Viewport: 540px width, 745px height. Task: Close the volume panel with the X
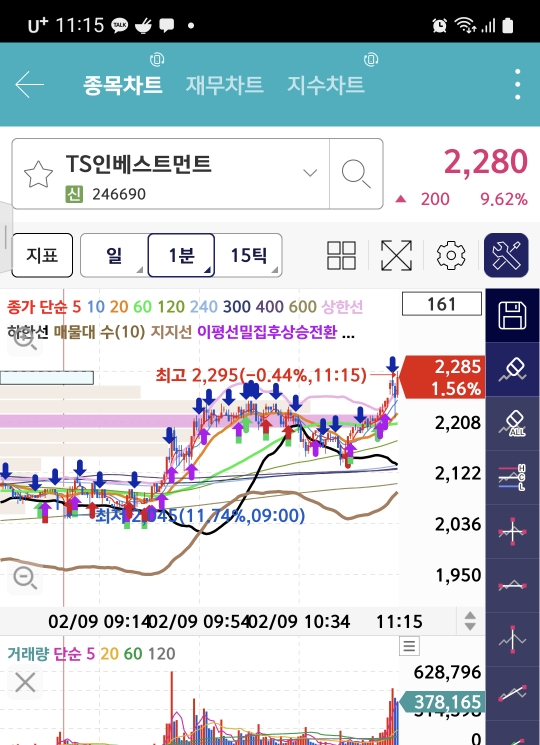tap(25, 683)
